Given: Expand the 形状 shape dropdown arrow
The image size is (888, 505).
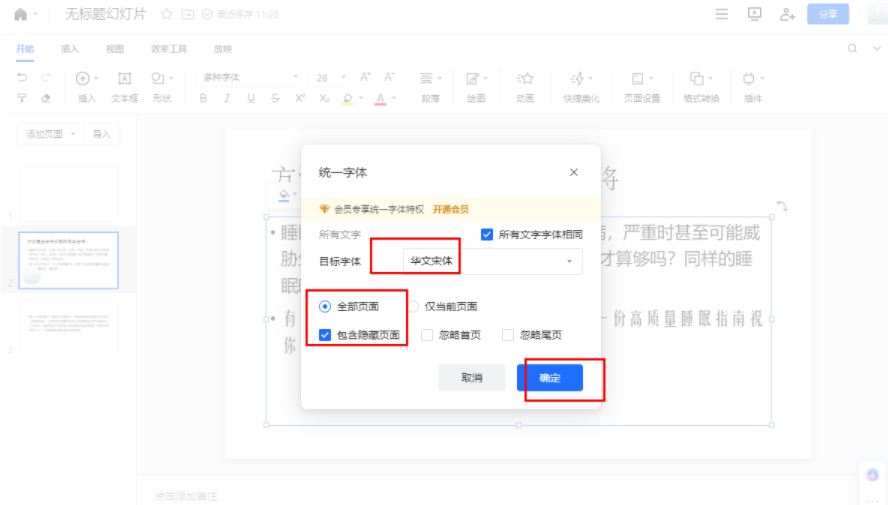Looking at the screenshot, I should (171, 78).
